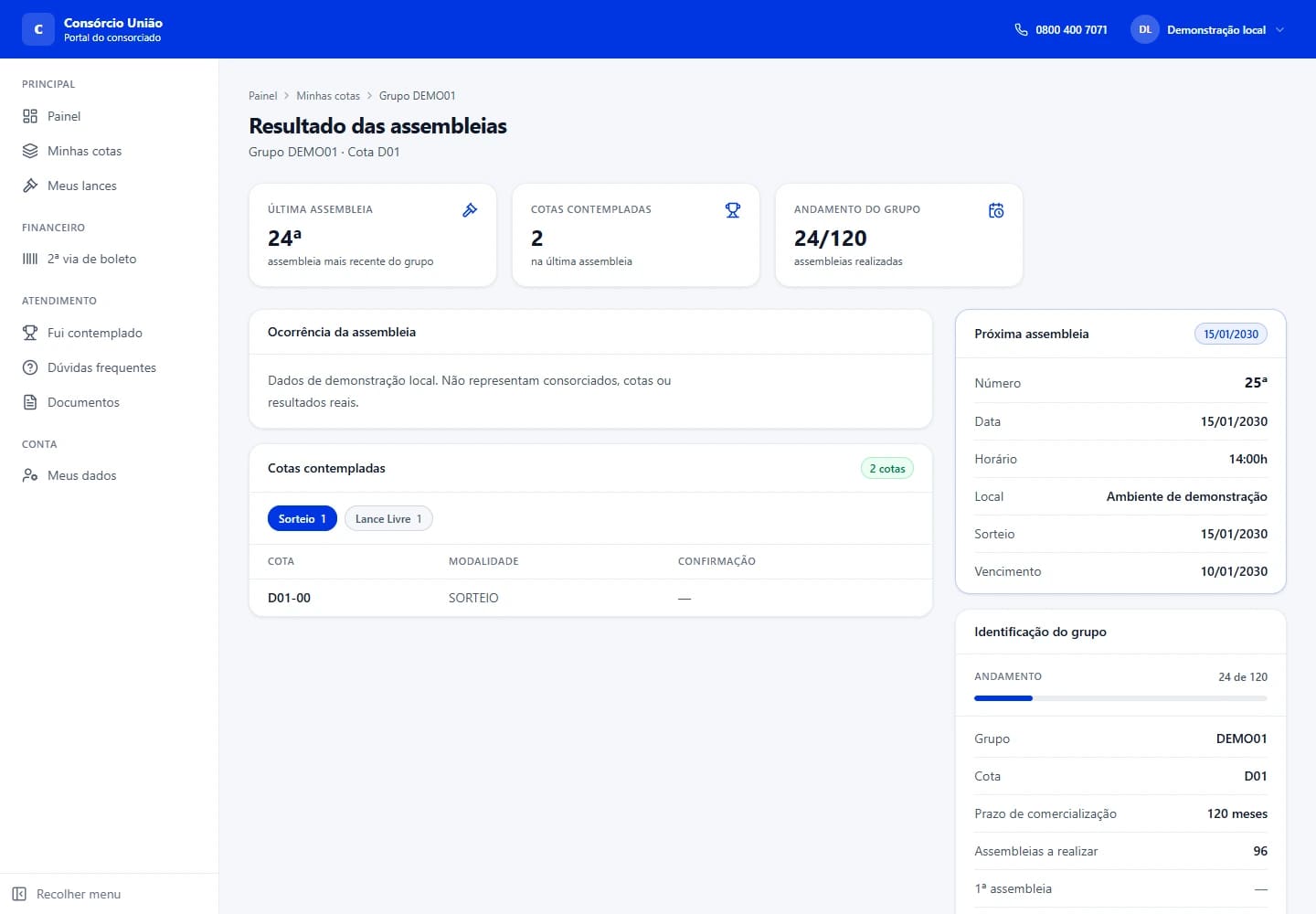Image resolution: width=1316 pixels, height=914 pixels.
Task: Click the calendar icon on Andamento do grupo card
Action: [996, 210]
